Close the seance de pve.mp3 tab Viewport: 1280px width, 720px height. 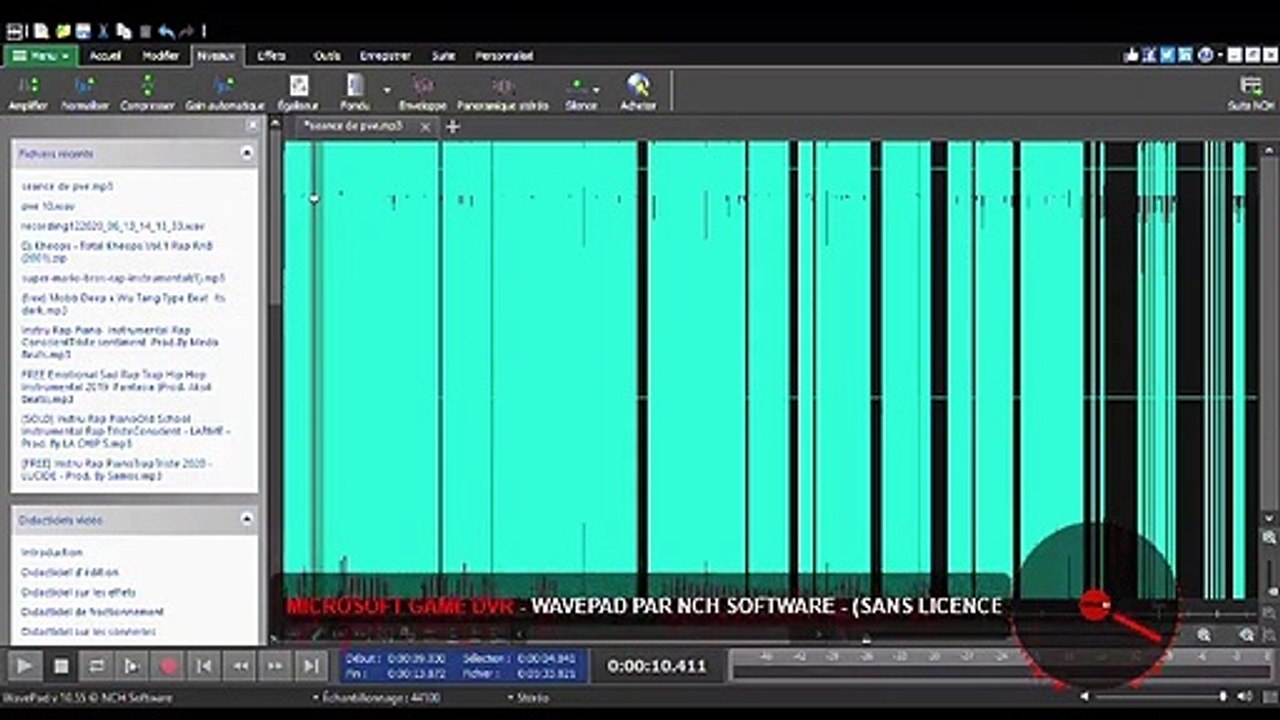(x=425, y=127)
